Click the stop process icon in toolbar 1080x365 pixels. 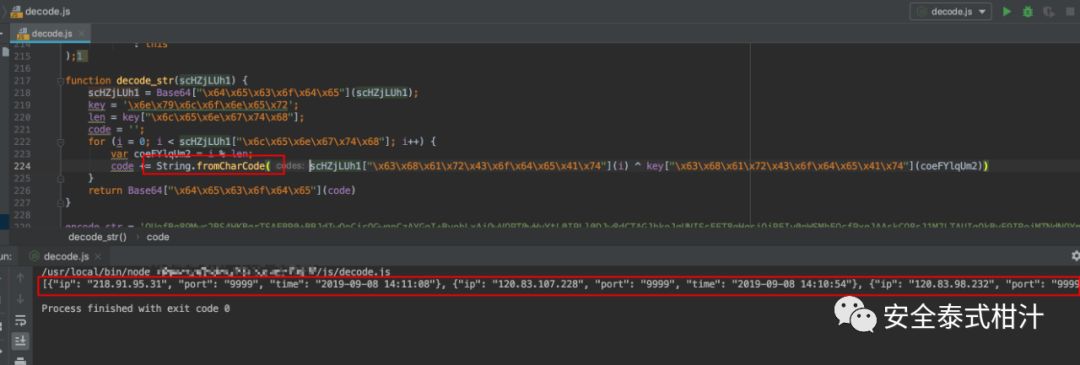(1071, 12)
